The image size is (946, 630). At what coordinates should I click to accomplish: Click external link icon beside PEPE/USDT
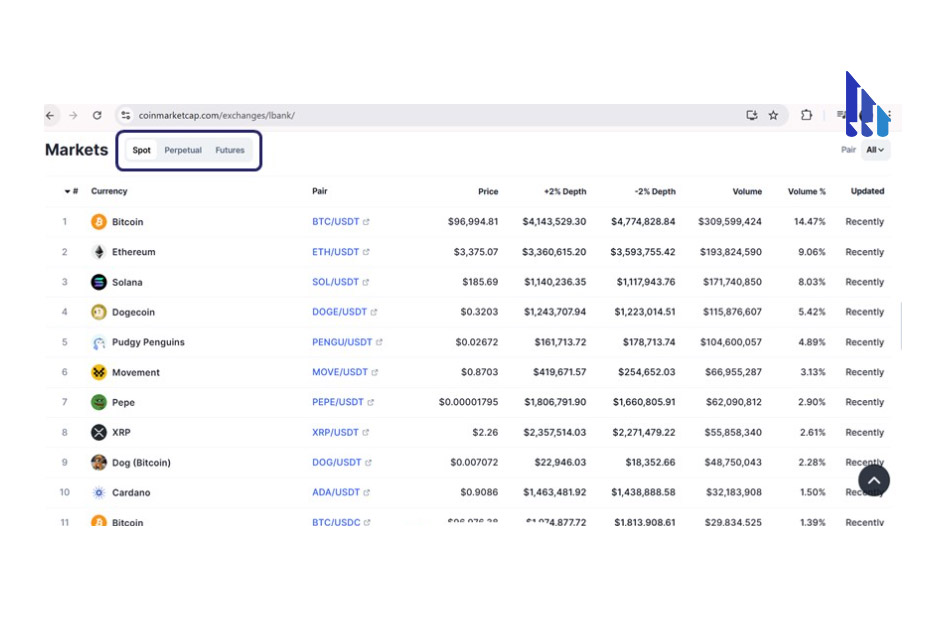[370, 402]
